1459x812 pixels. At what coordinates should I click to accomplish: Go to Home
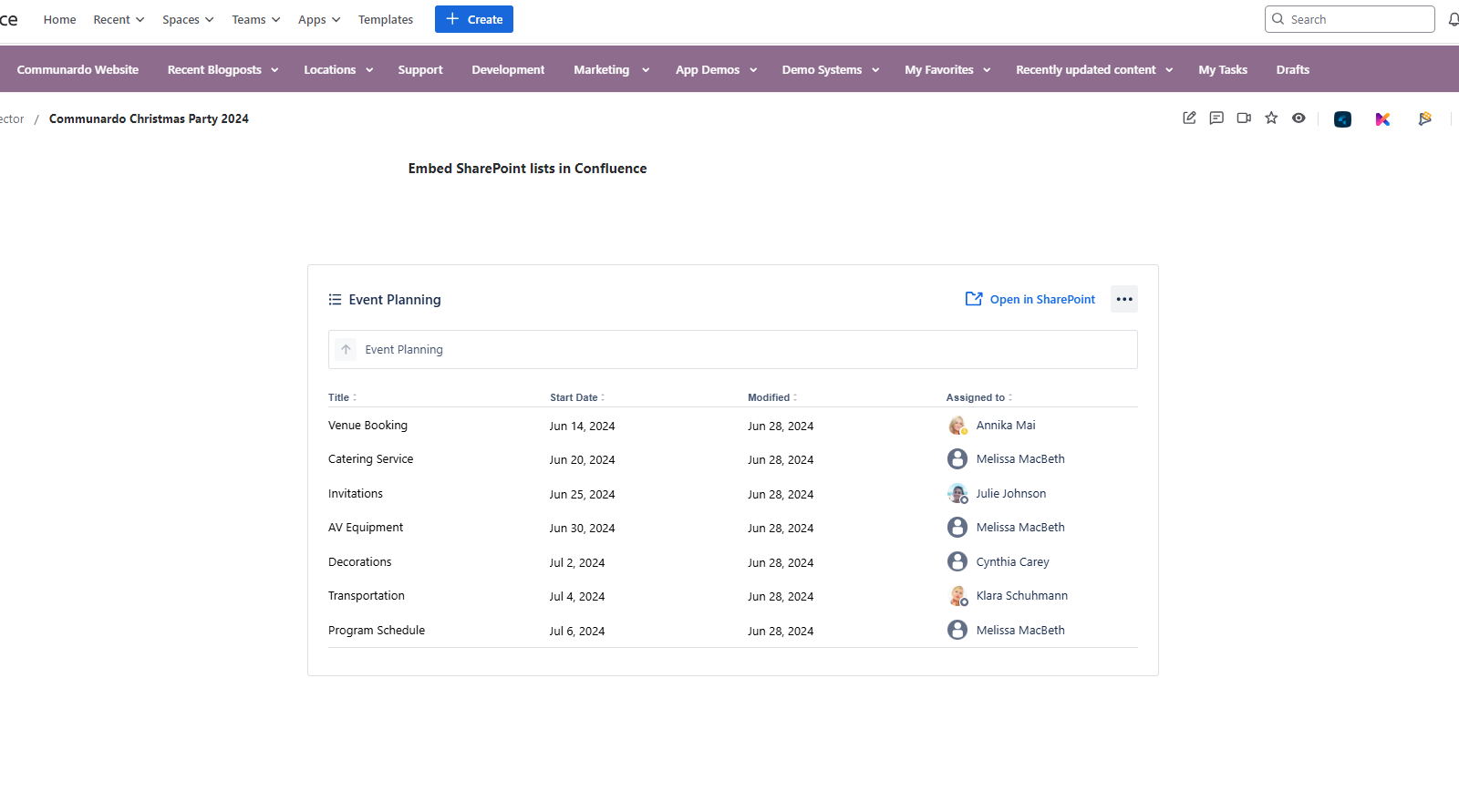pos(59,19)
